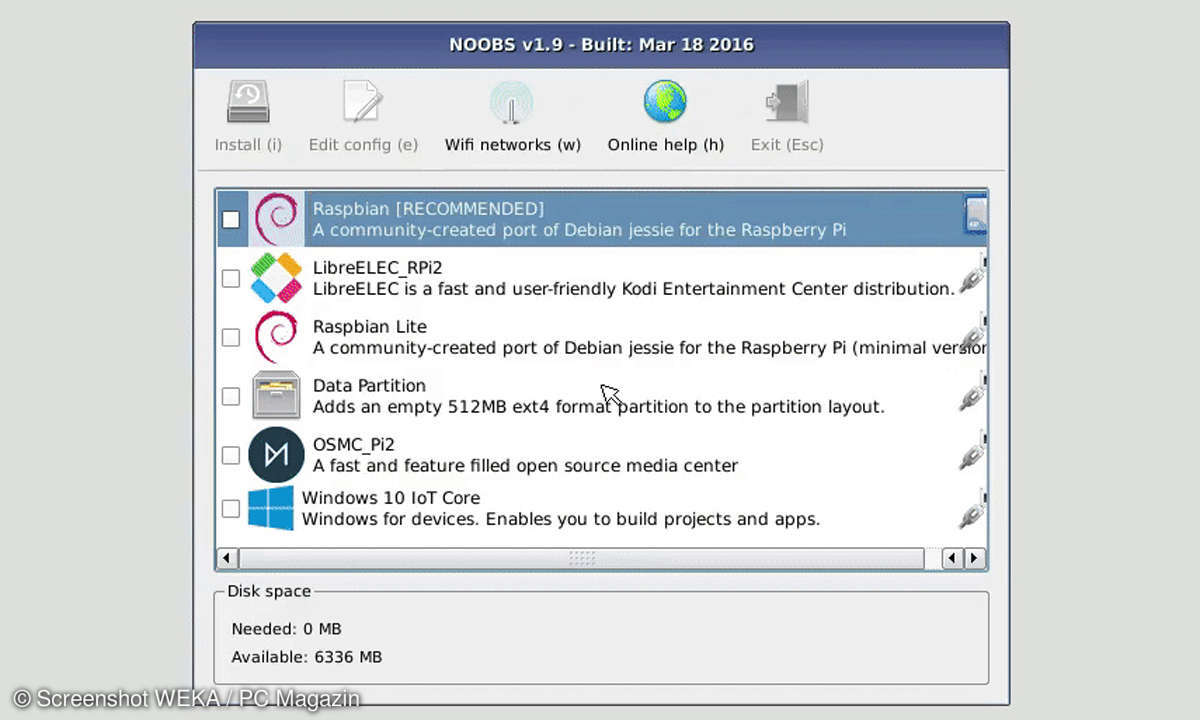This screenshot has width=1200, height=720.
Task: Toggle the Data Partition checkbox
Action: point(231,396)
